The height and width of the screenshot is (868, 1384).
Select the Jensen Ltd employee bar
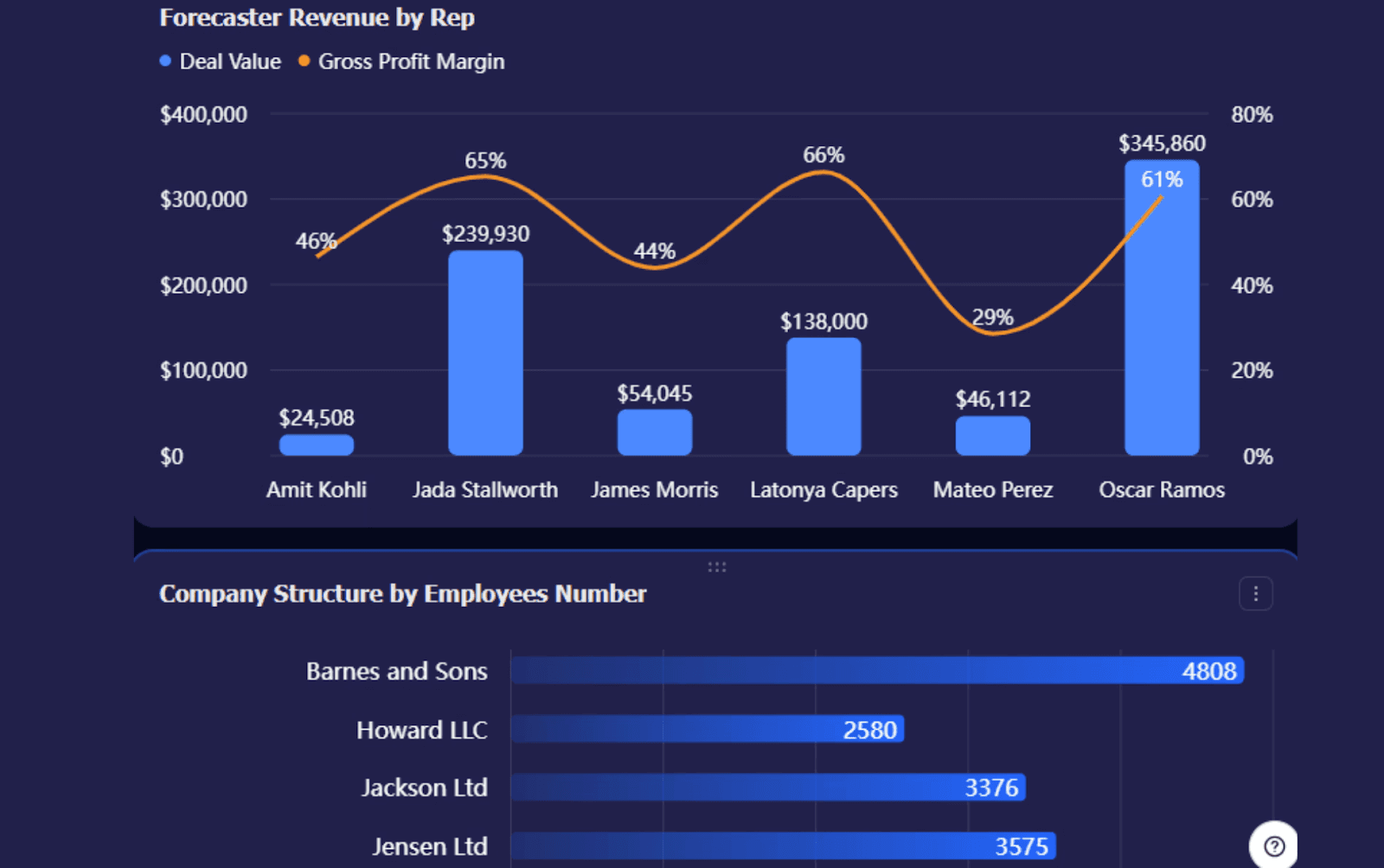pos(784,846)
